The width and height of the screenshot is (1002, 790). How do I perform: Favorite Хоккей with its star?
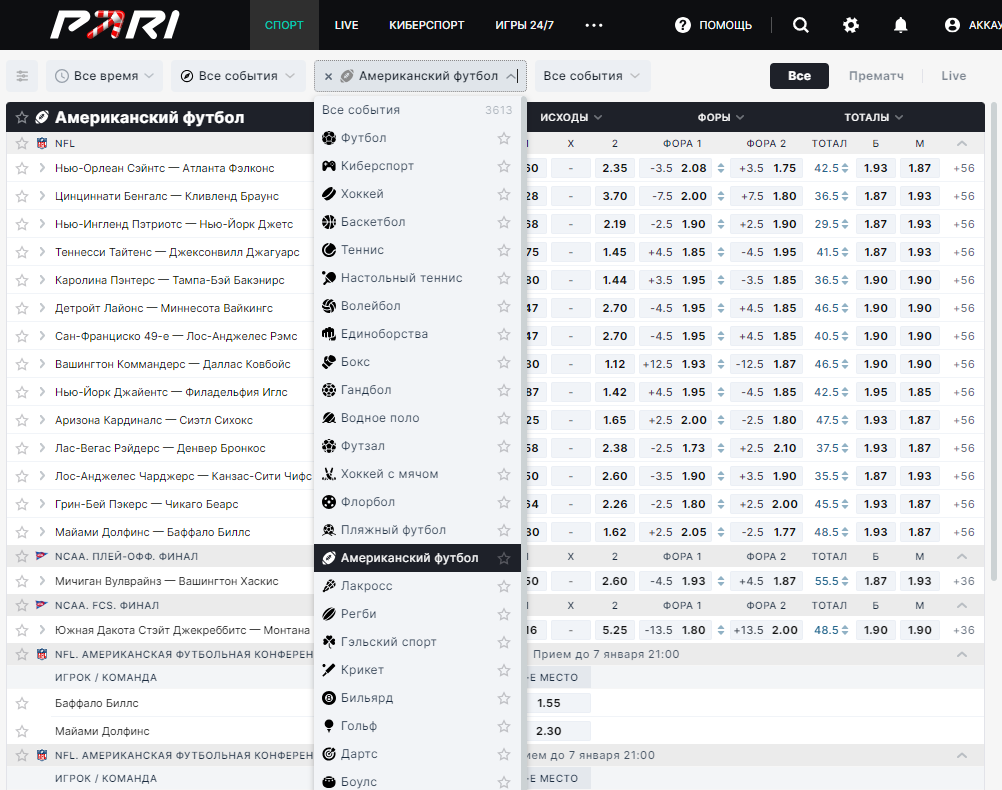click(x=504, y=194)
